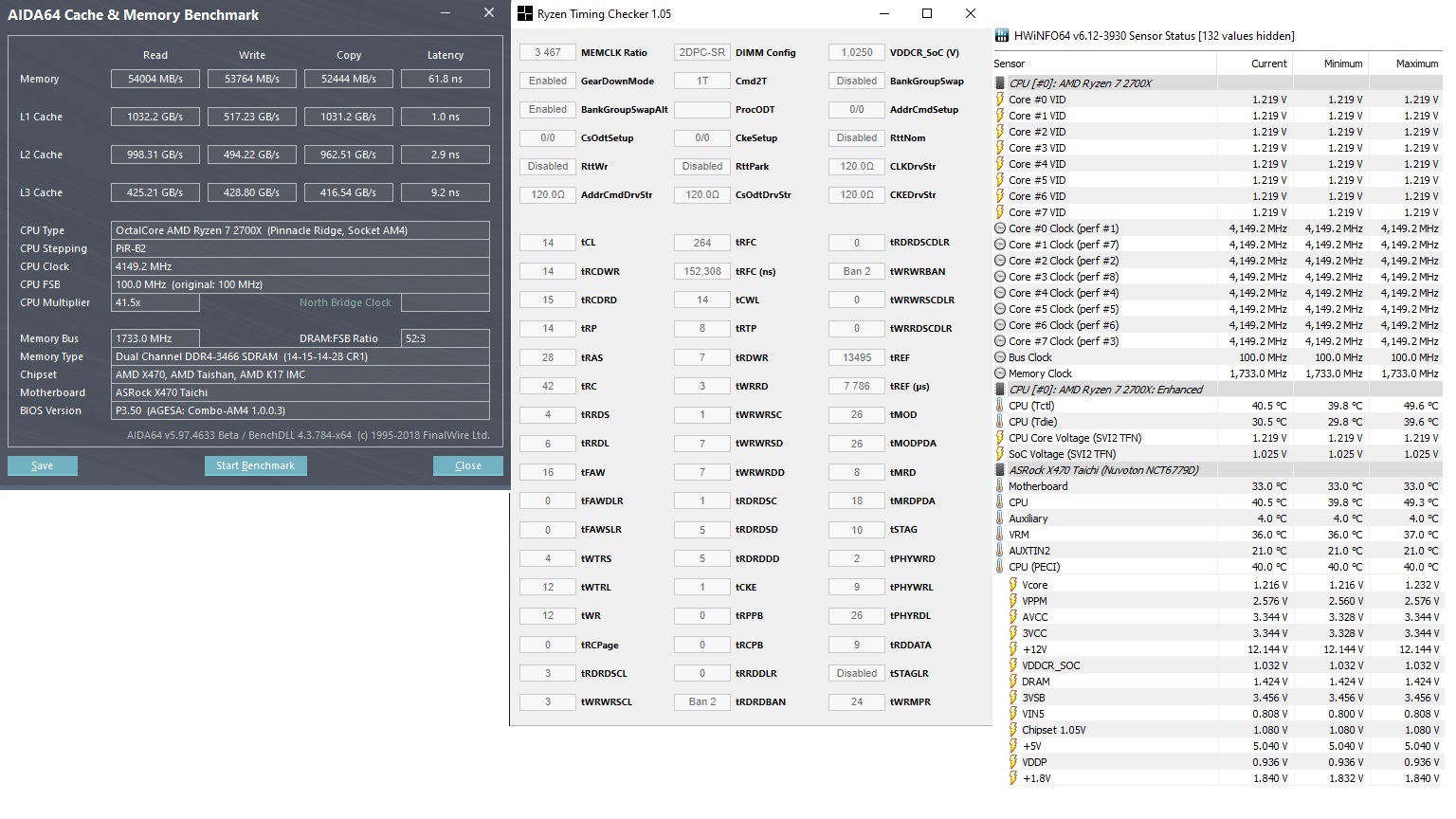Select the bolt icon next to Chipset 1.05V

click(1013, 730)
